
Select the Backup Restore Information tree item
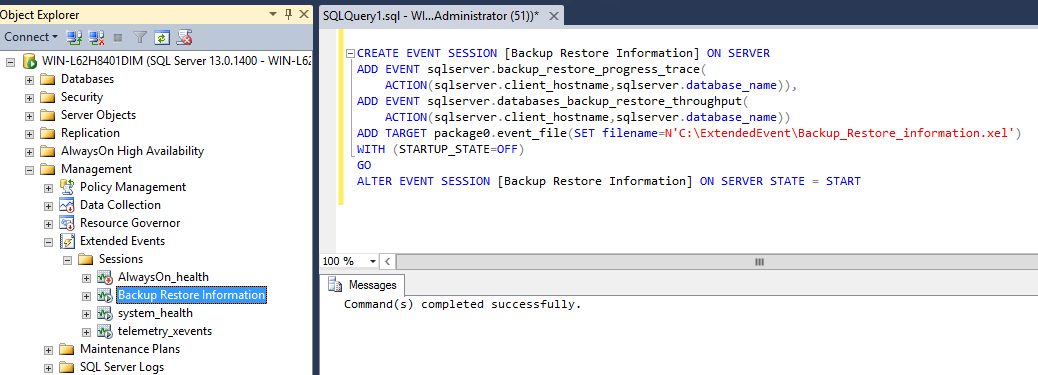(x=191, y=295)
